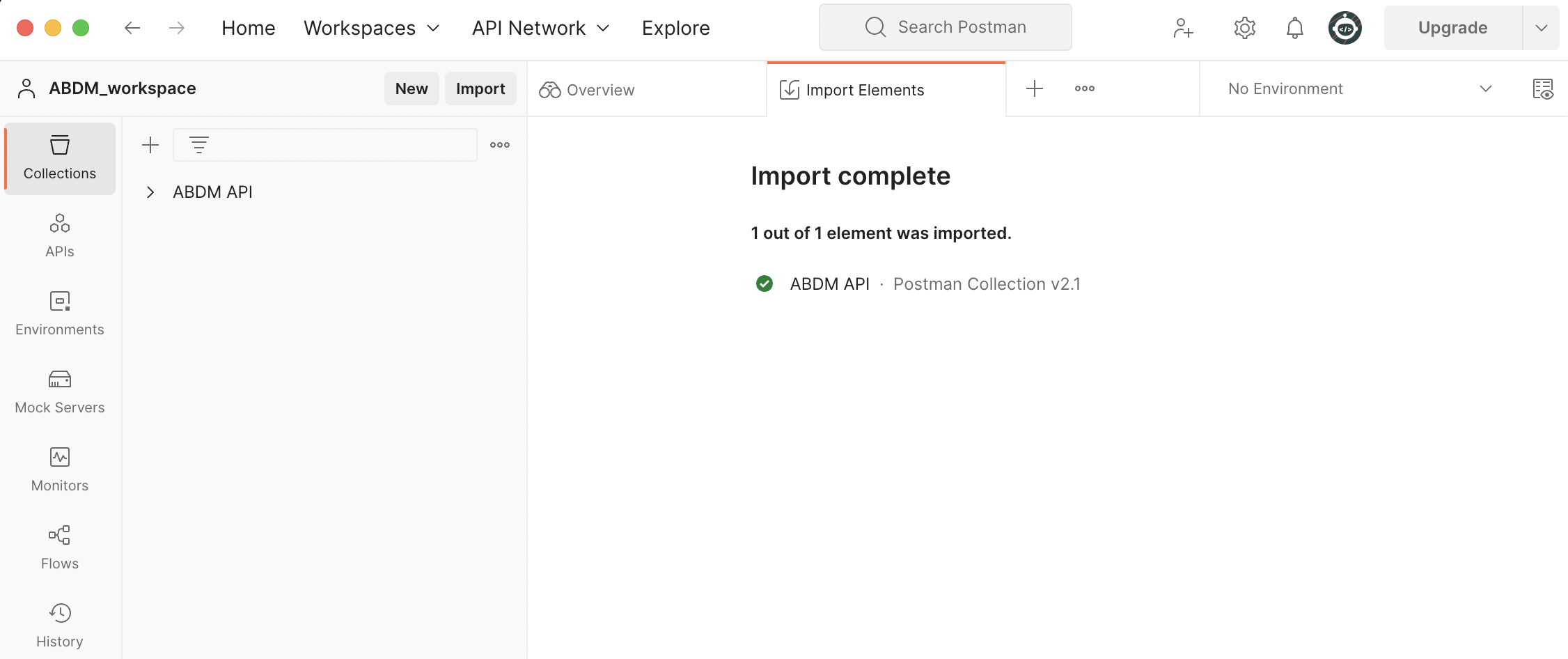Switch to the Overview tab
The image size is (1568, 659).
click(x=647, y=90)
